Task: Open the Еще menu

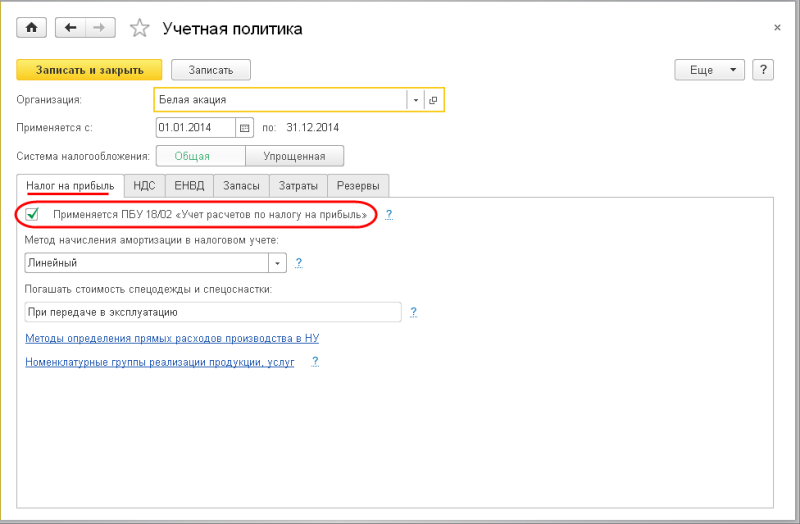Action: point(710,69)
